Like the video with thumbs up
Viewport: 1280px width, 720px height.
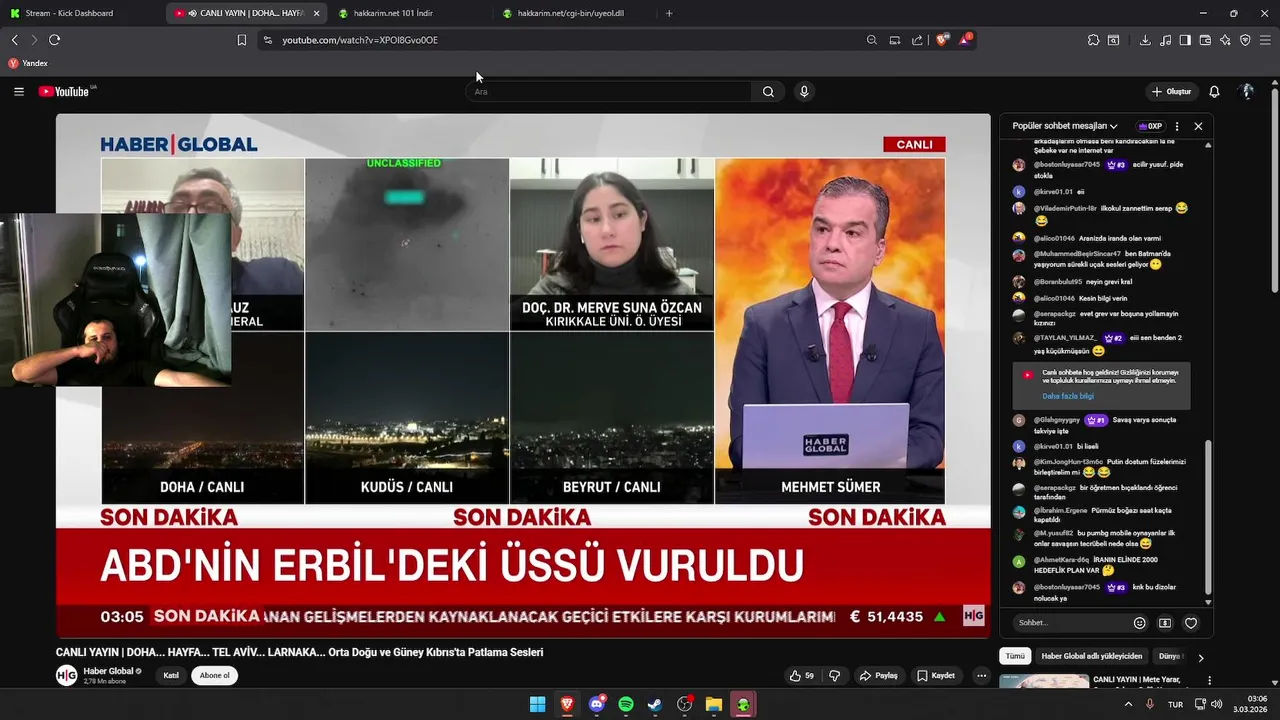[802, 676]
